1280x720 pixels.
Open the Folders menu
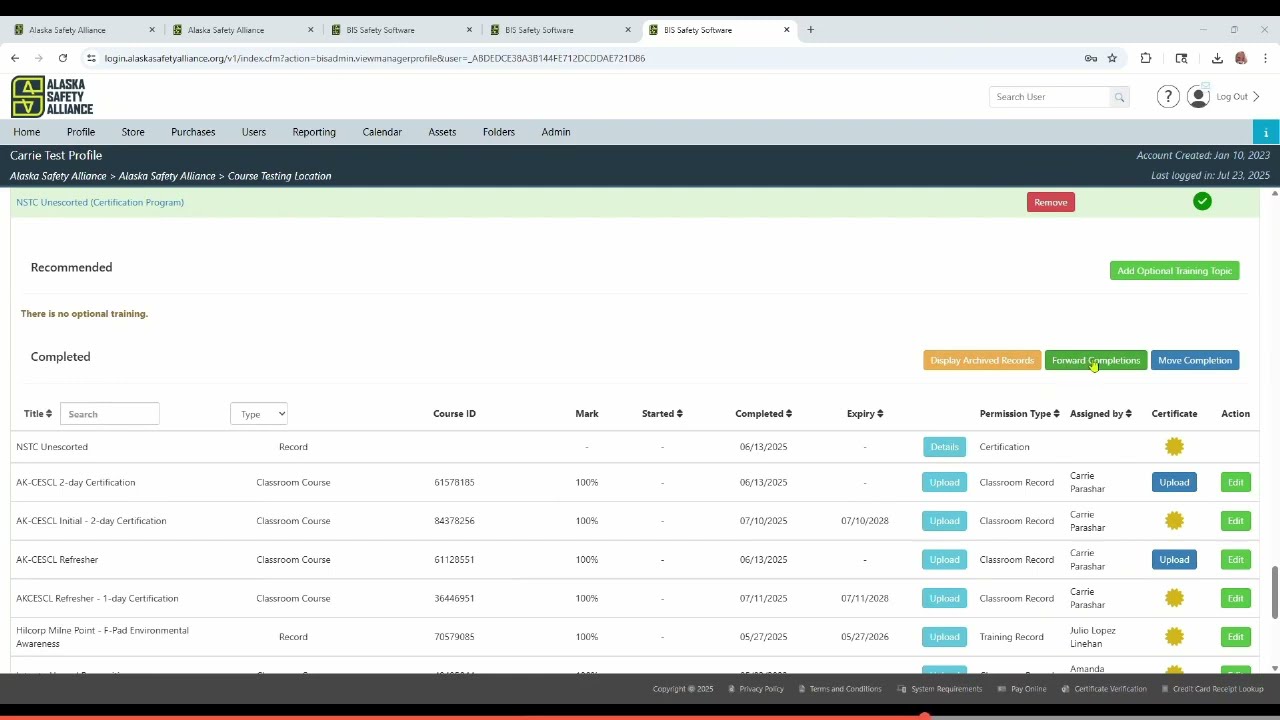[499, 132]
